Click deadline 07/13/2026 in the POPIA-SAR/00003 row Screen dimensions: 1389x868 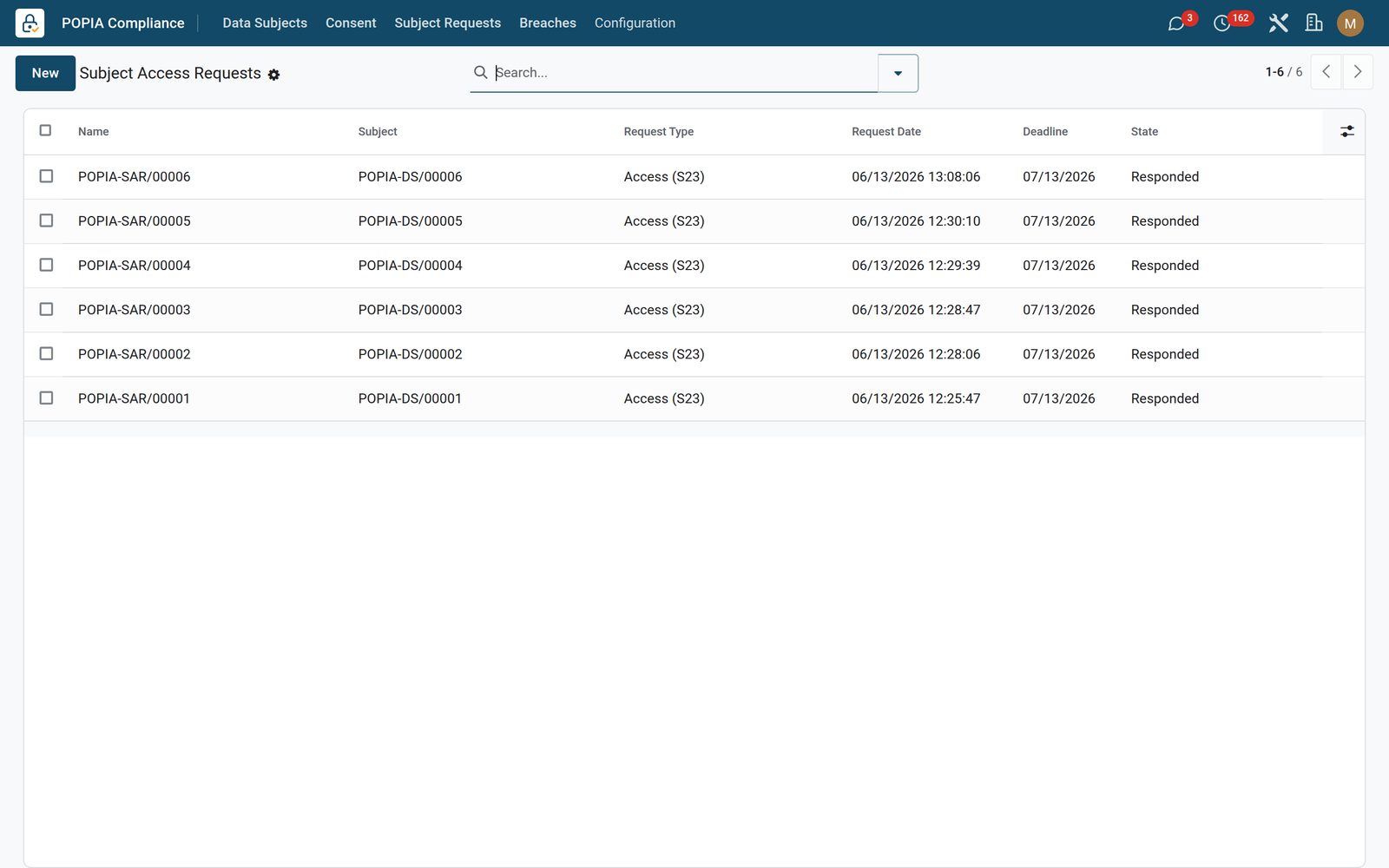(1059, 310)
